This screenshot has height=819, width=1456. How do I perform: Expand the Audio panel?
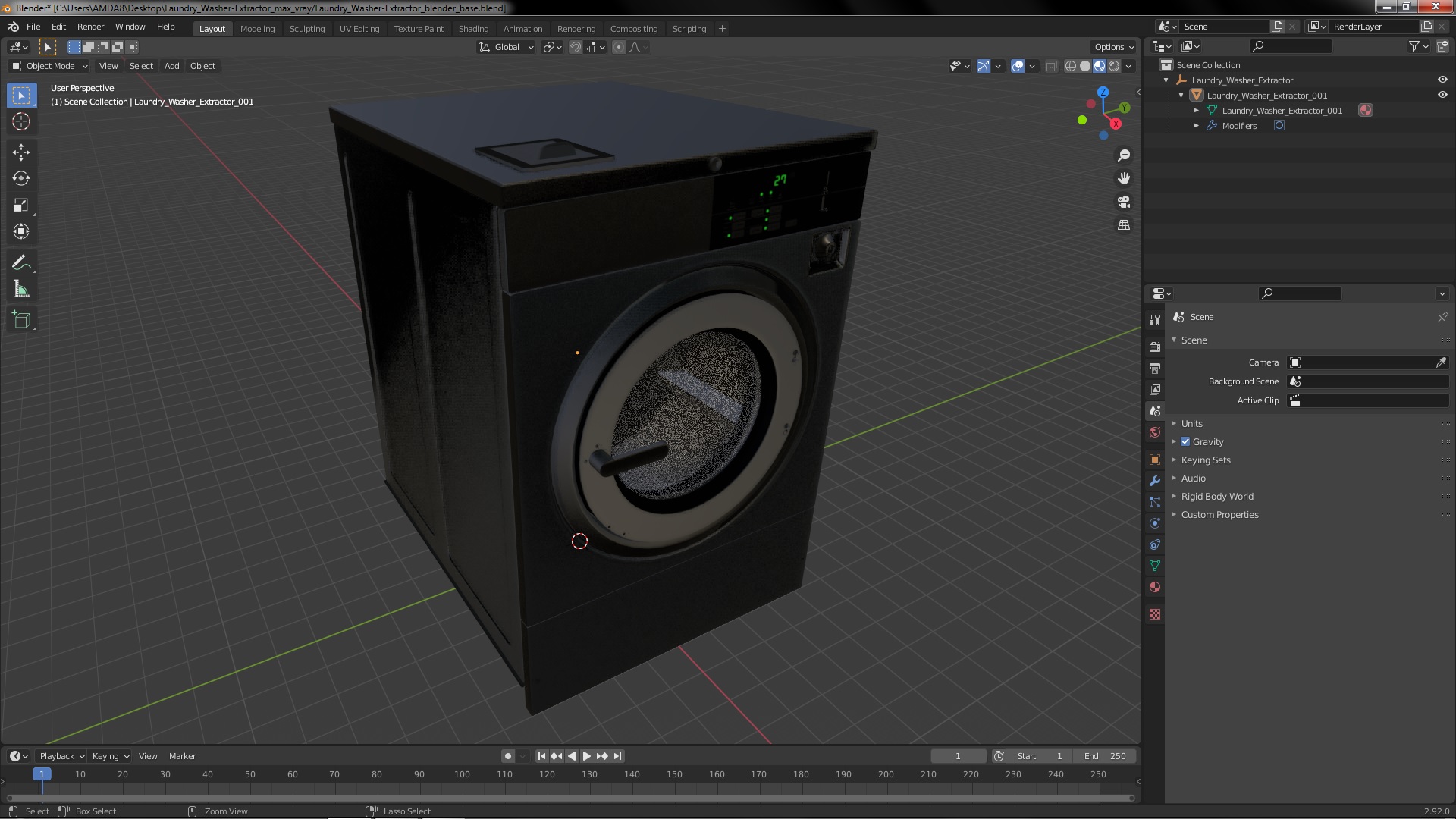click(1193, 479)
